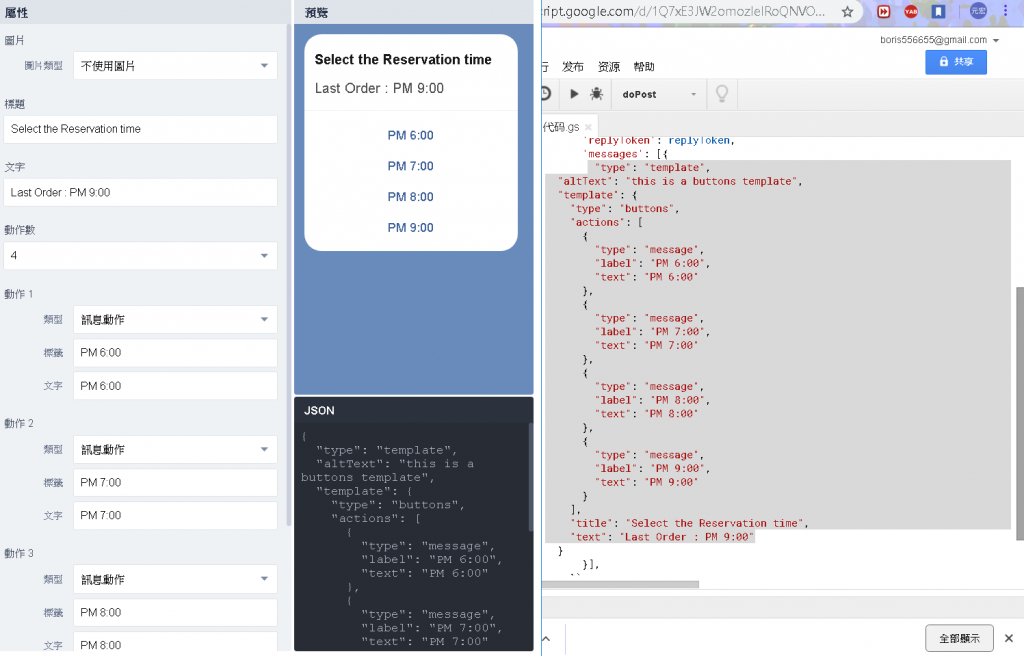Click PM 6:00 button in preview
Viewport: 1024px width, 656px height.
coord(411,135)
